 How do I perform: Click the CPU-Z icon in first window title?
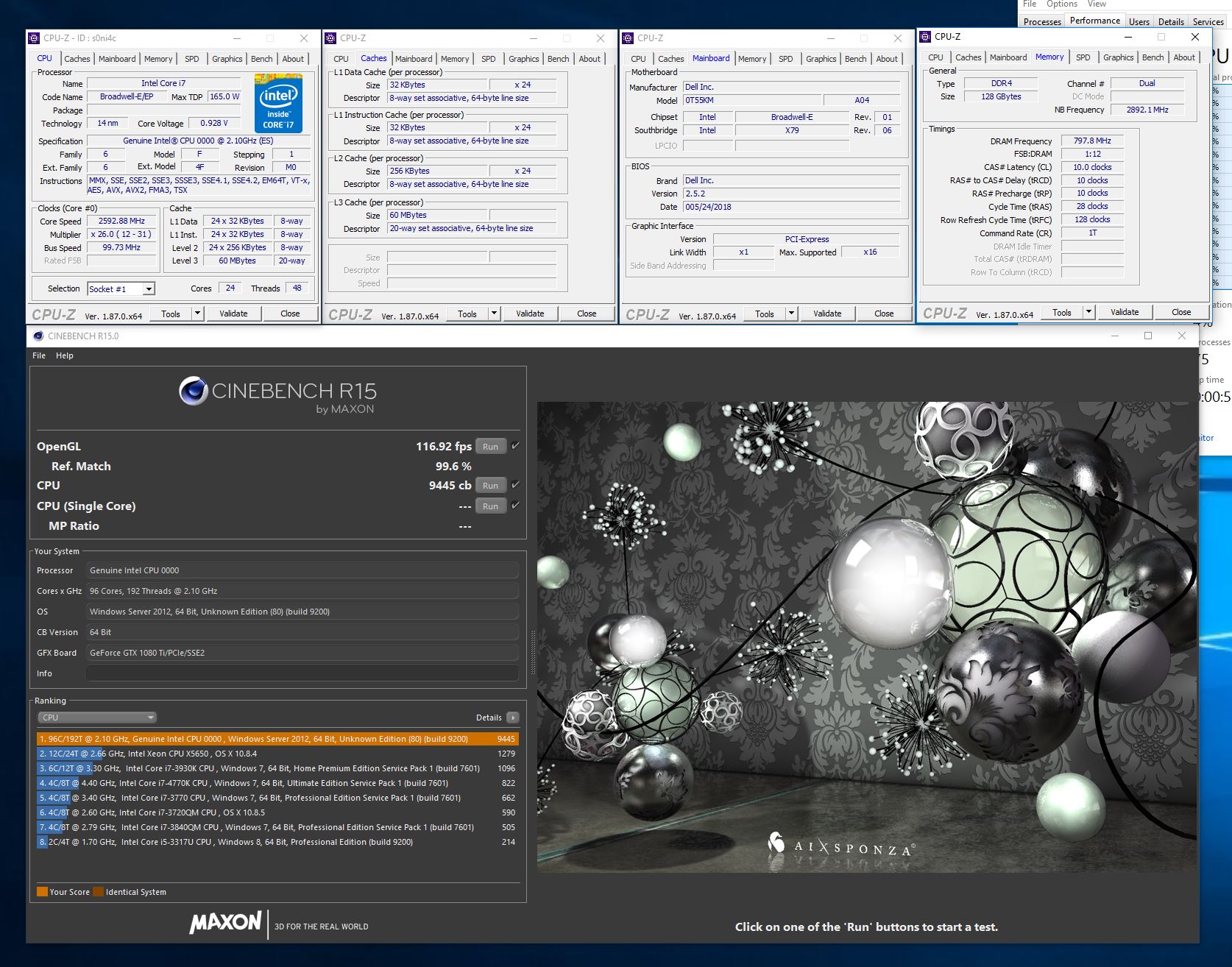point(34,38)
